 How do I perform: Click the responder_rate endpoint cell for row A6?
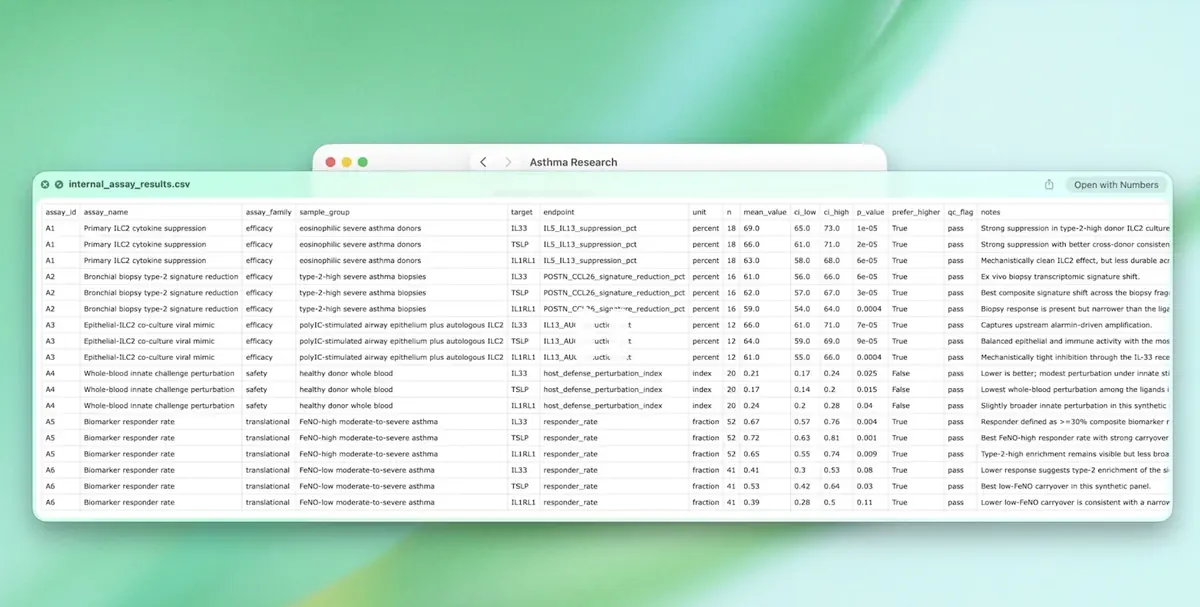pos(572,470)
